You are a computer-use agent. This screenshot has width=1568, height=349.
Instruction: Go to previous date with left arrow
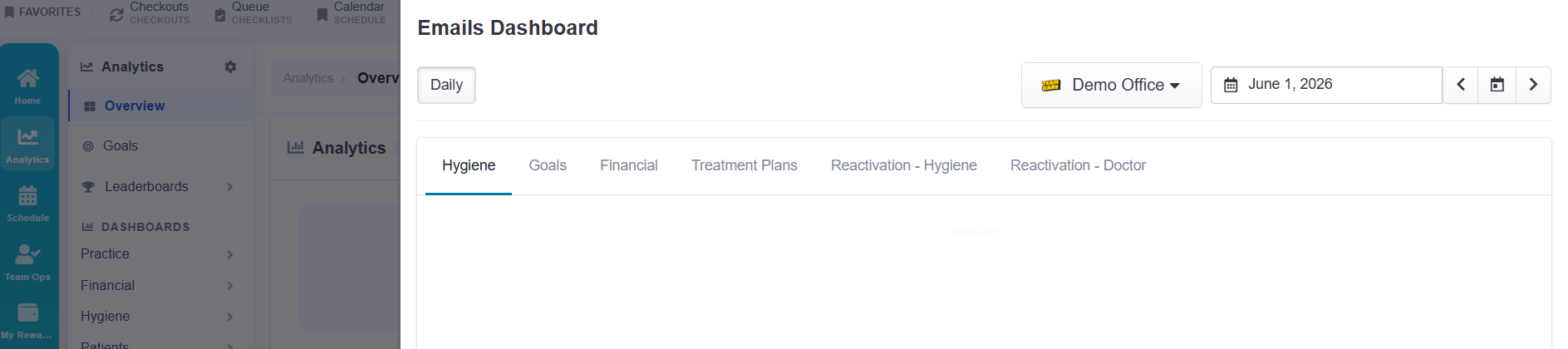(1460, 85)
